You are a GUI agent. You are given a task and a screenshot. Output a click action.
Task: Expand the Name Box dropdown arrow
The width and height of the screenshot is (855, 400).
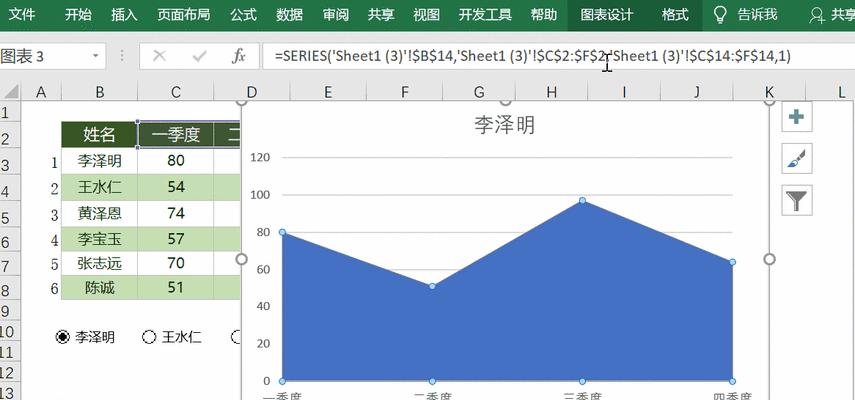coord(95,56)
